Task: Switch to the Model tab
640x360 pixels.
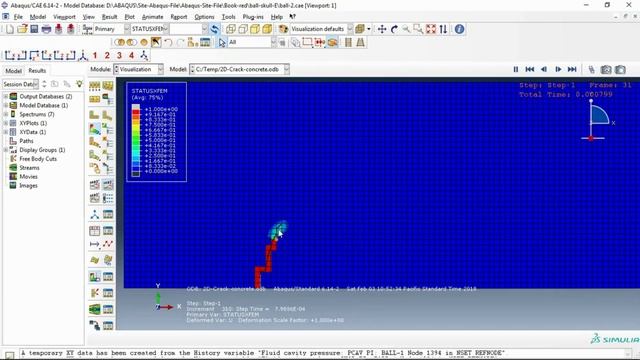Action: [13, 71]
